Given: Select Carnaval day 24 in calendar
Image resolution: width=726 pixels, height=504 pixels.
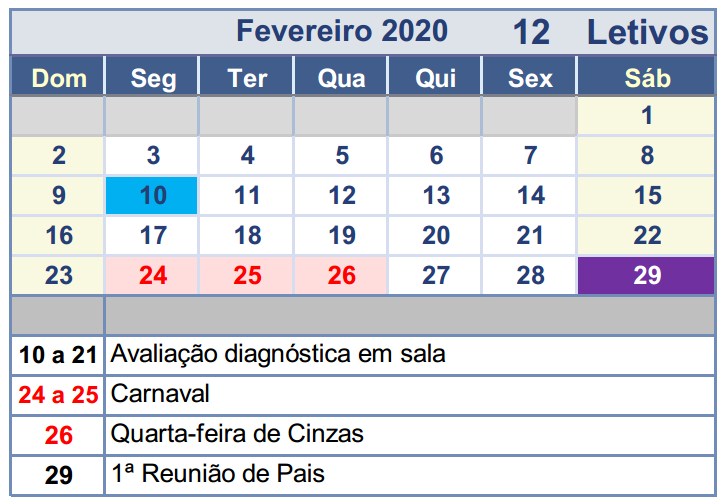Looking at the screenshot, I should (x=152, y=275).
